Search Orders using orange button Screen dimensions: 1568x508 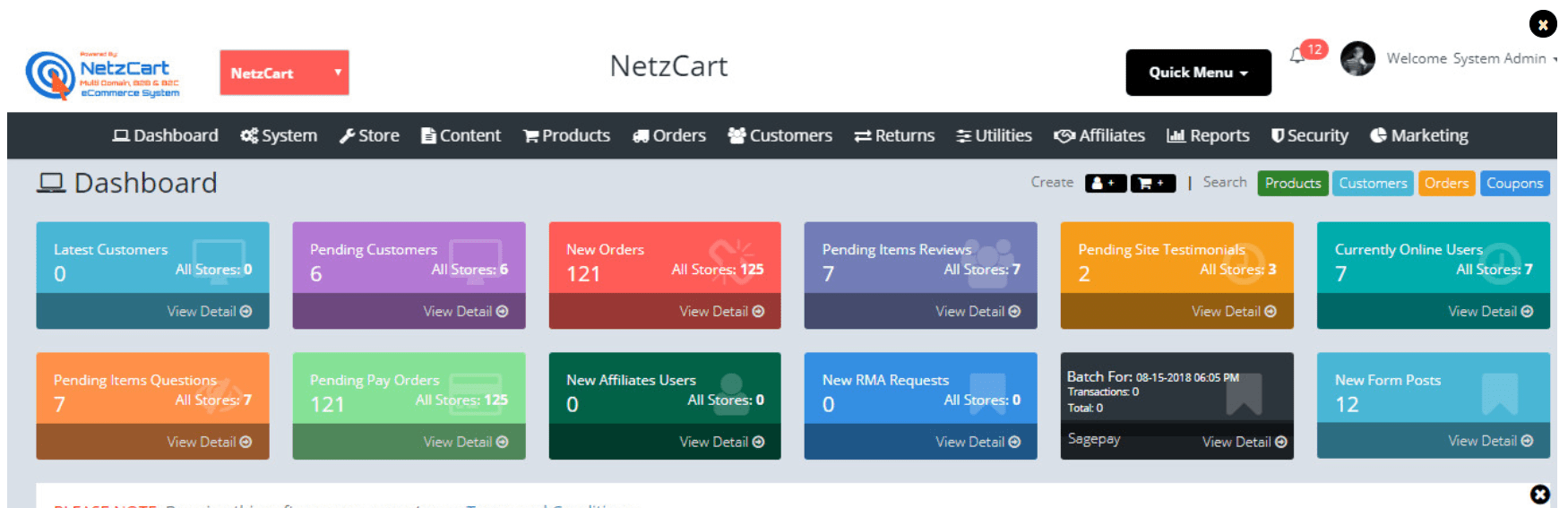pyautogui.click(x=1446, y=184)
